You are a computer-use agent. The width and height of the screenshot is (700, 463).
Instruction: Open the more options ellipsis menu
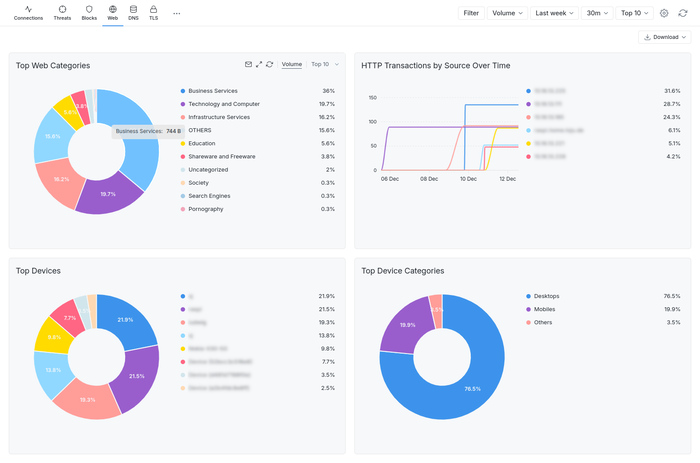coord(177,13)
